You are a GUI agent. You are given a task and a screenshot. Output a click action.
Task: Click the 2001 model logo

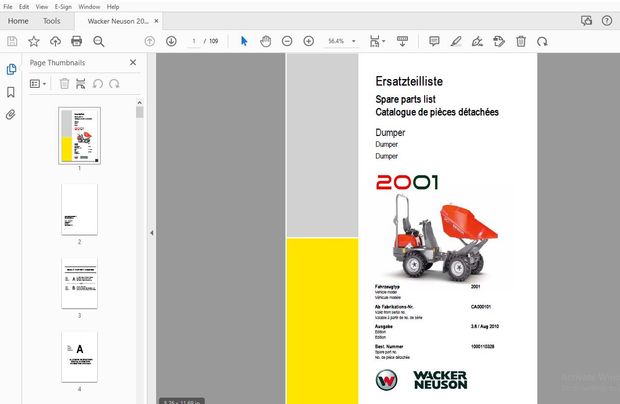pos(407,182)
